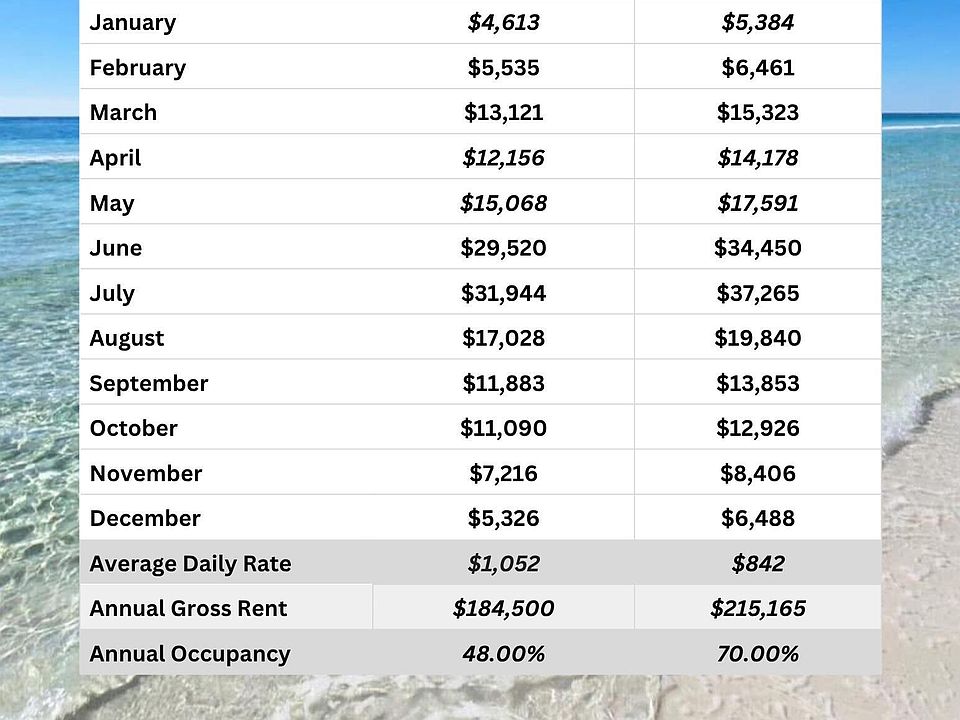Select the $1,052 daily rate cell
960x720 pixels.
click(x=503, y=564)
